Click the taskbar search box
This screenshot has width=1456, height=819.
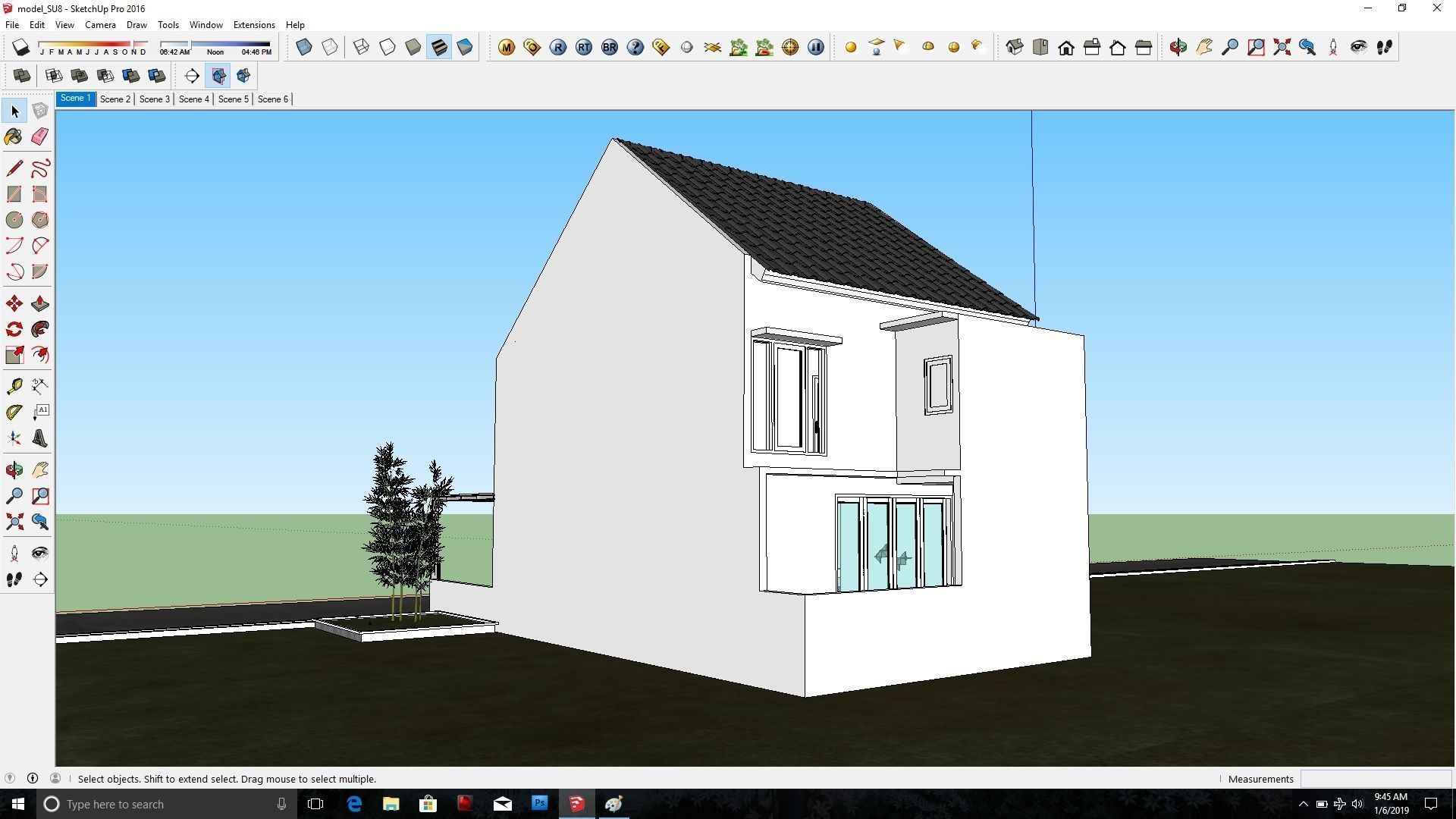click(167, 804)
